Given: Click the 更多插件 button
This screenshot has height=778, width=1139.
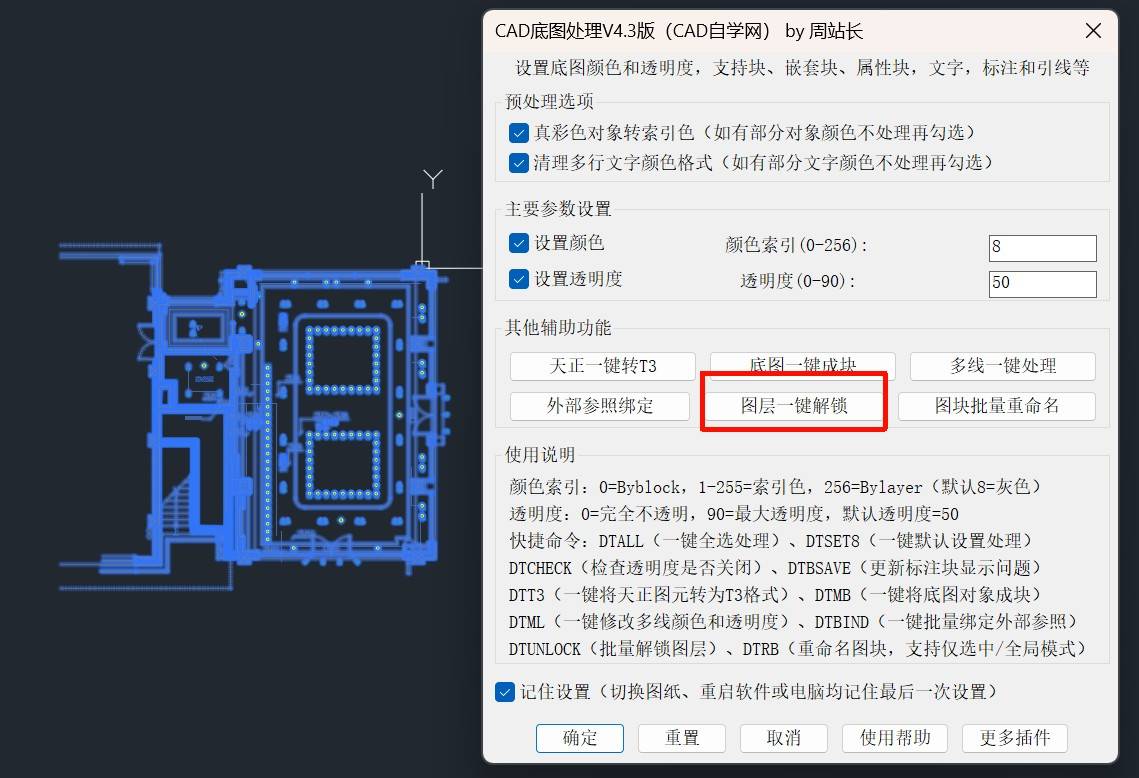Looking at the screenshot, I should coord(1015,738).
